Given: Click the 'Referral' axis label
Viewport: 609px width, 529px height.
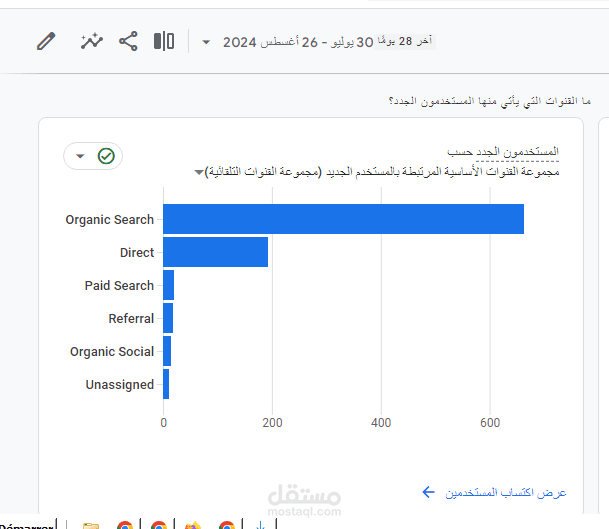Looking at the screenshot, I should tap(131, 319).
